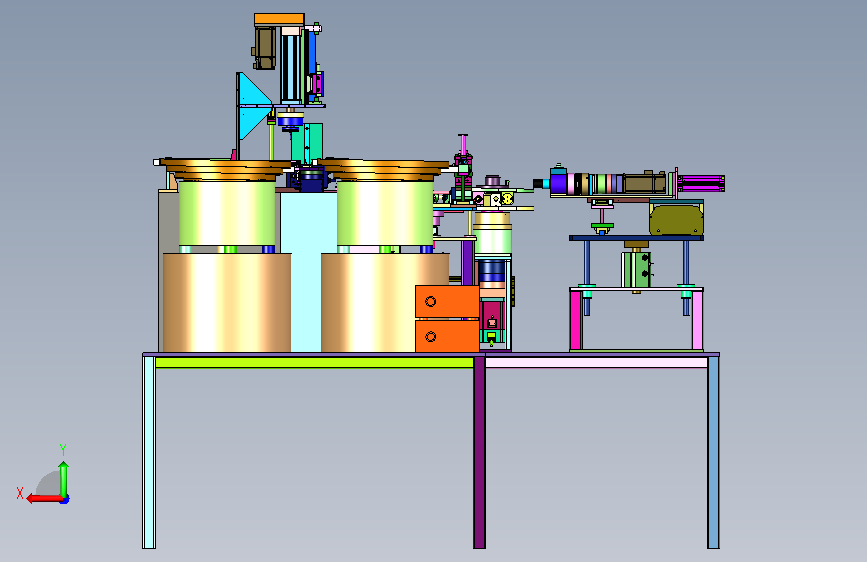Screen dimensions: 867x562
Task: Select the left brown bowl feeder base drum
Action: tap(227, 303)
